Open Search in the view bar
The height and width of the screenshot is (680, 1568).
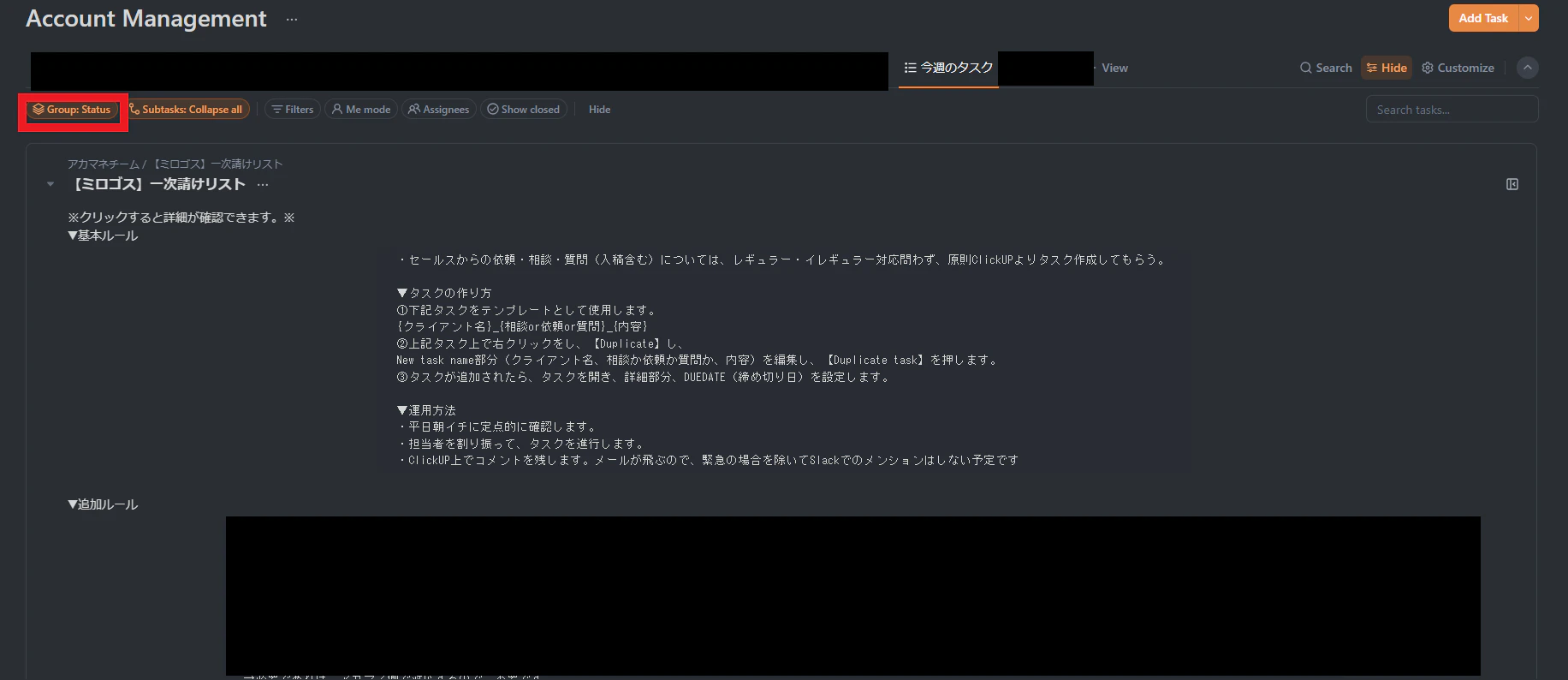coord(1326,68)
